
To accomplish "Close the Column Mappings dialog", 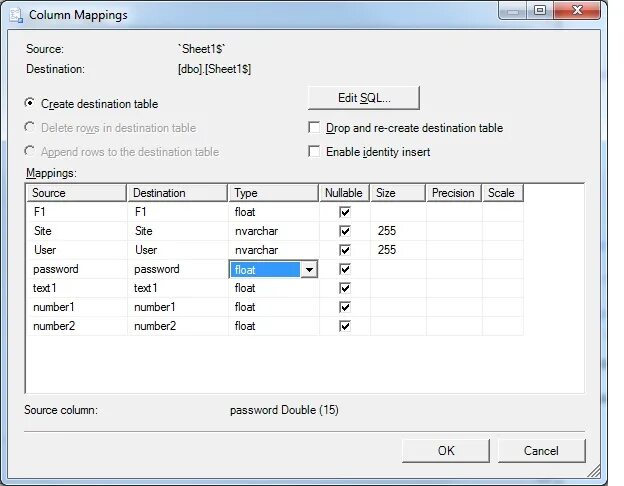I will tap(577, 10).
